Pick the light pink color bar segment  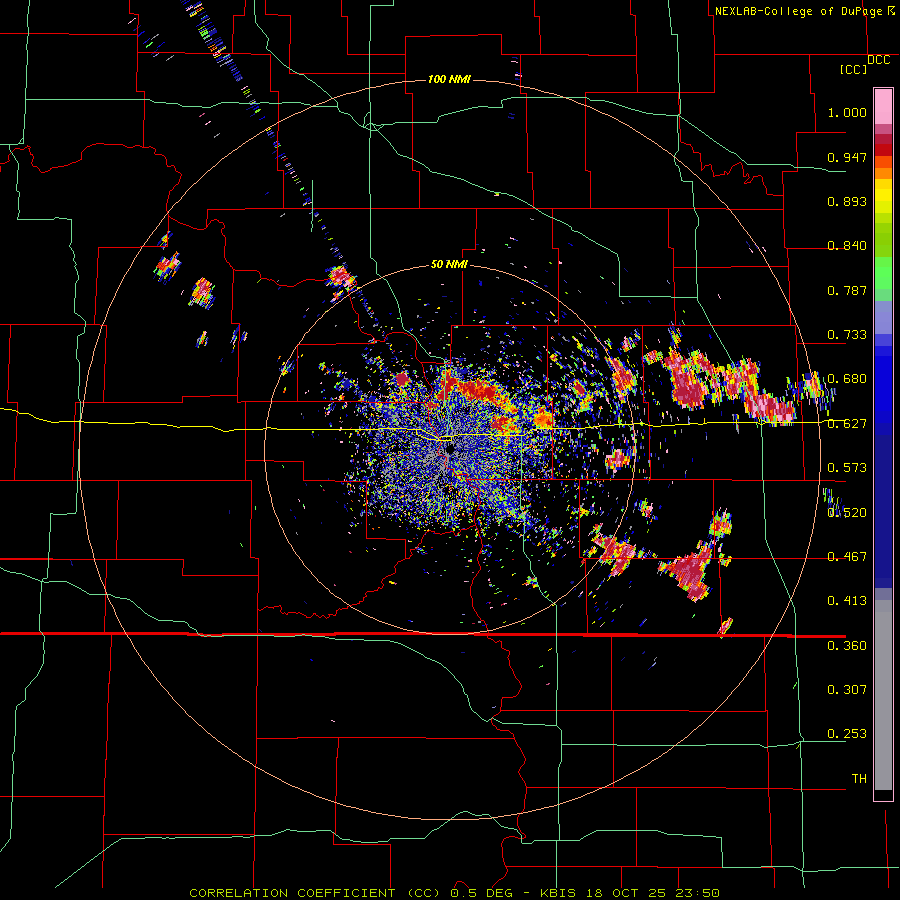coord(883,106)
